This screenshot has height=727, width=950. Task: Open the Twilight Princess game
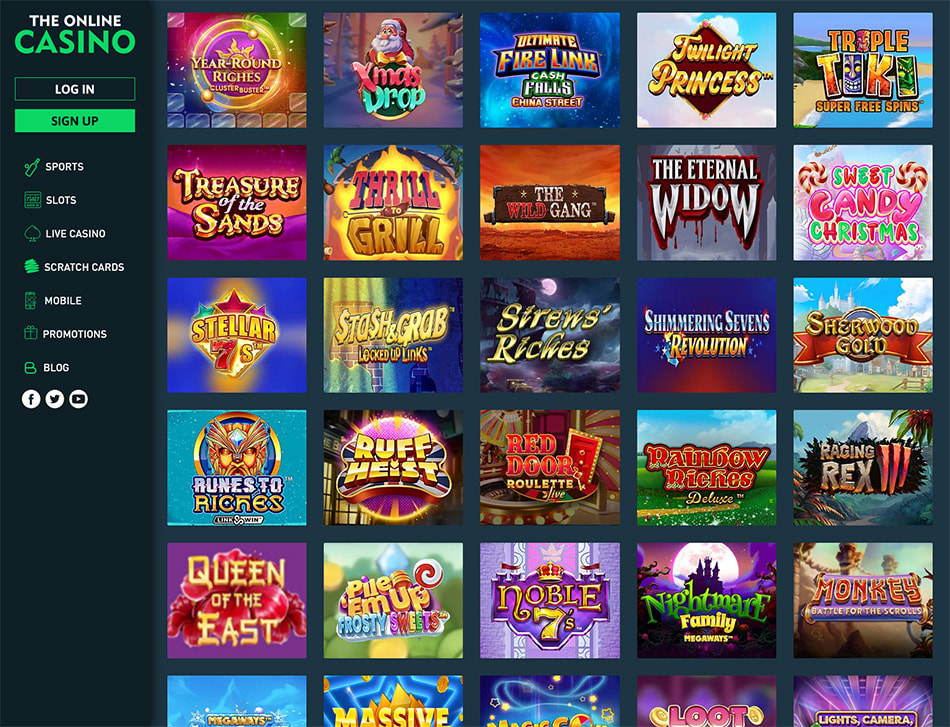(706, 70)
